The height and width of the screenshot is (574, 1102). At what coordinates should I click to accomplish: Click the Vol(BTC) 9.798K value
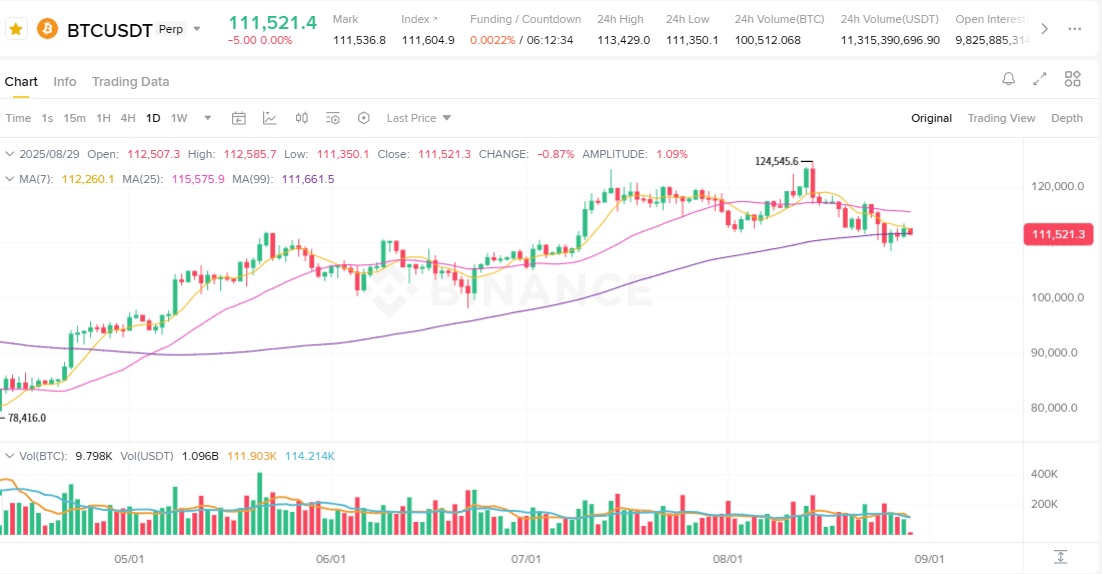coord(94,456)
